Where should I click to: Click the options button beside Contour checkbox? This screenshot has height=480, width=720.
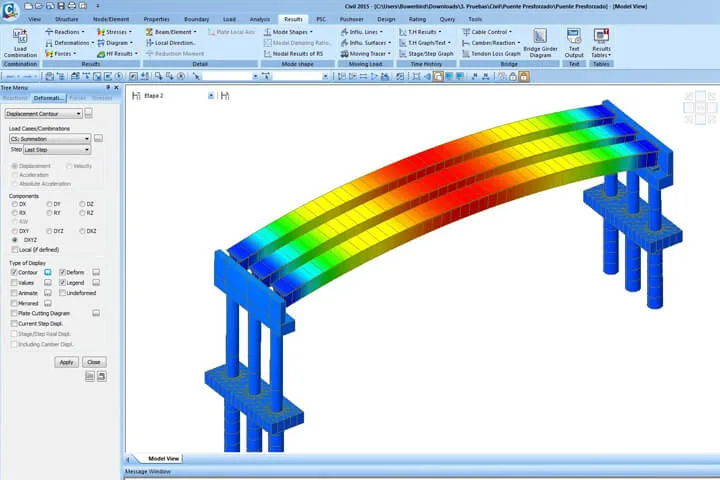point(48,272)
